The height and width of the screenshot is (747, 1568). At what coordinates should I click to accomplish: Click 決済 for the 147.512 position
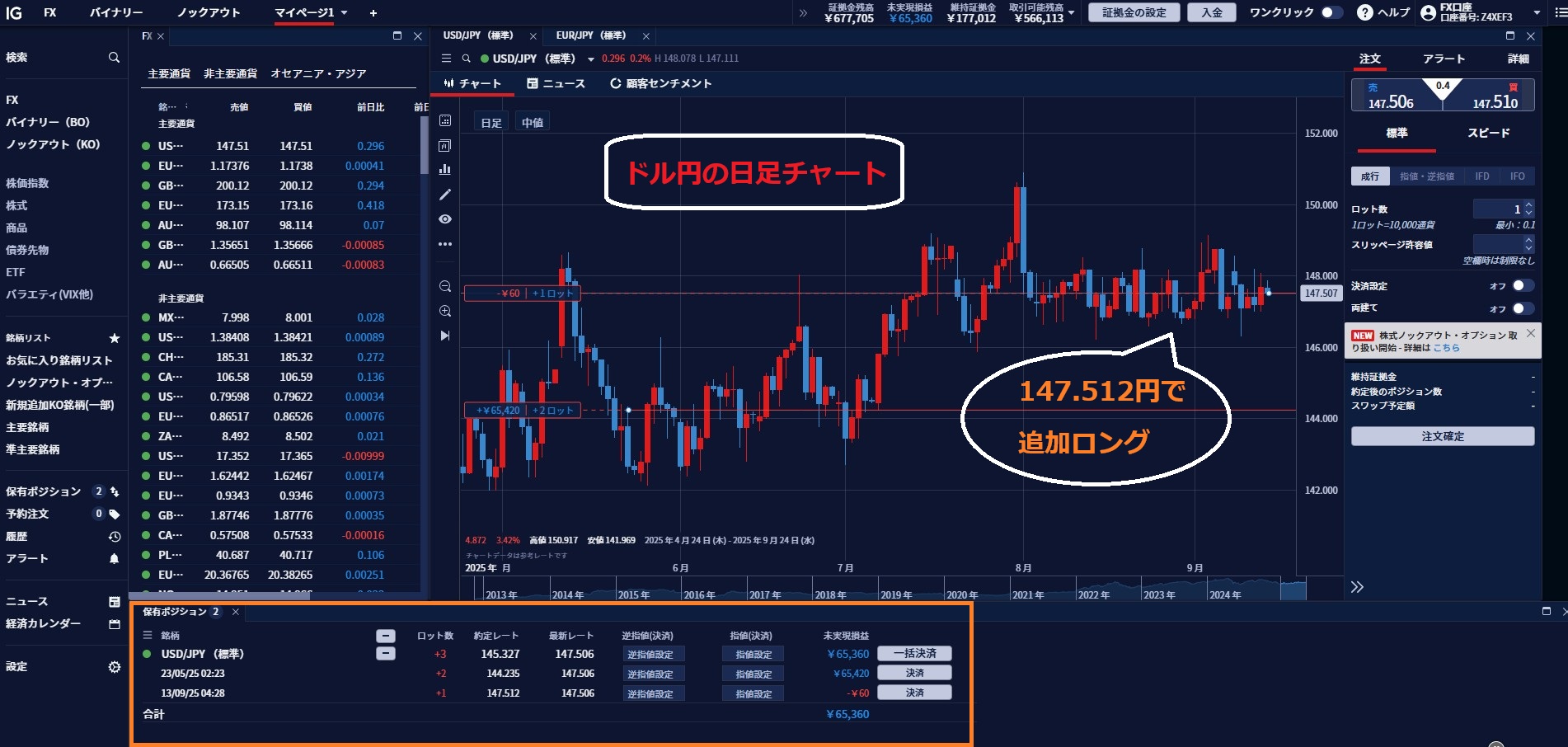[914, 693]
